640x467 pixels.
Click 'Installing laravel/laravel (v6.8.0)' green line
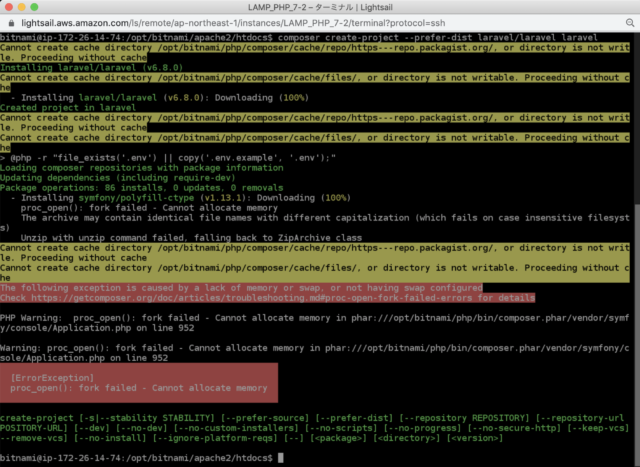click(91, 68)
